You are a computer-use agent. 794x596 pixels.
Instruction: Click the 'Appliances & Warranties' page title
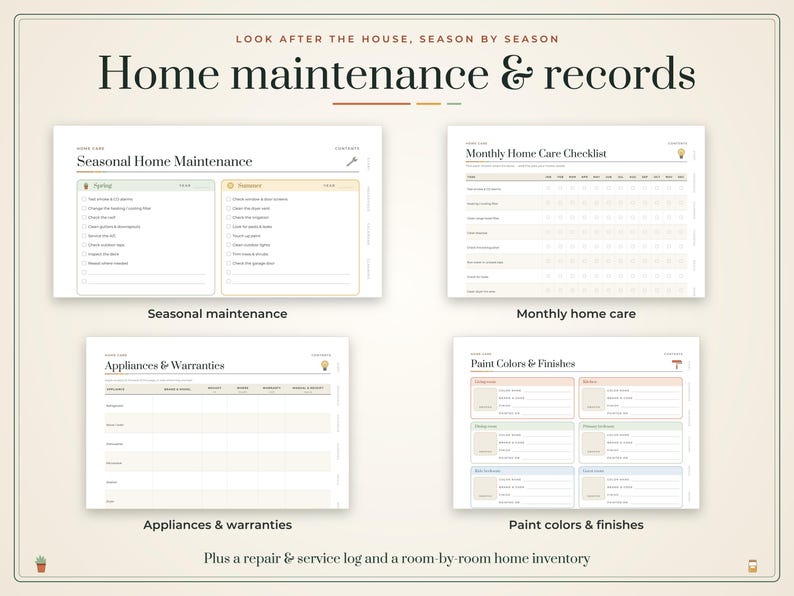tap(165, 365)
